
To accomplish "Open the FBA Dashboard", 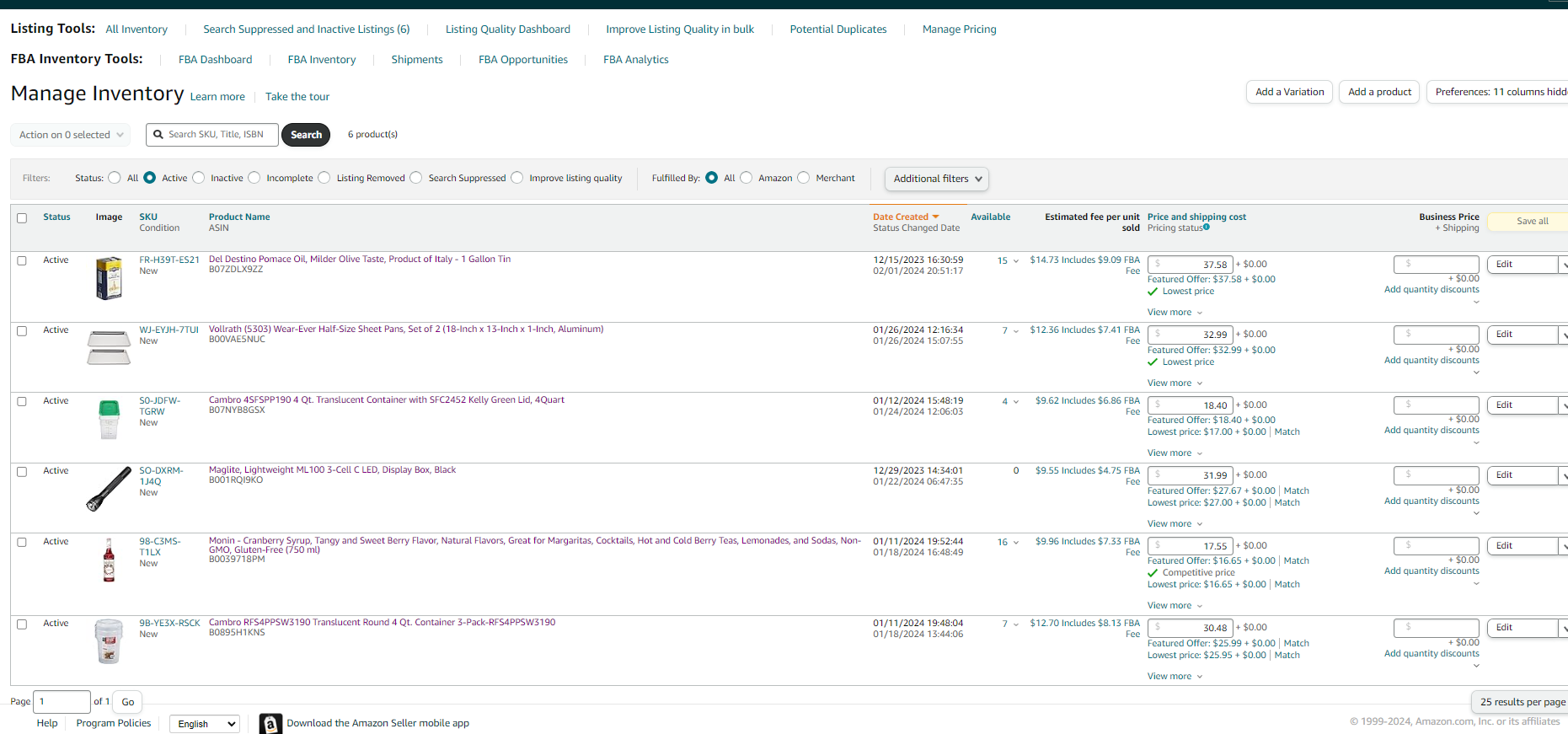I will [216, 60].
